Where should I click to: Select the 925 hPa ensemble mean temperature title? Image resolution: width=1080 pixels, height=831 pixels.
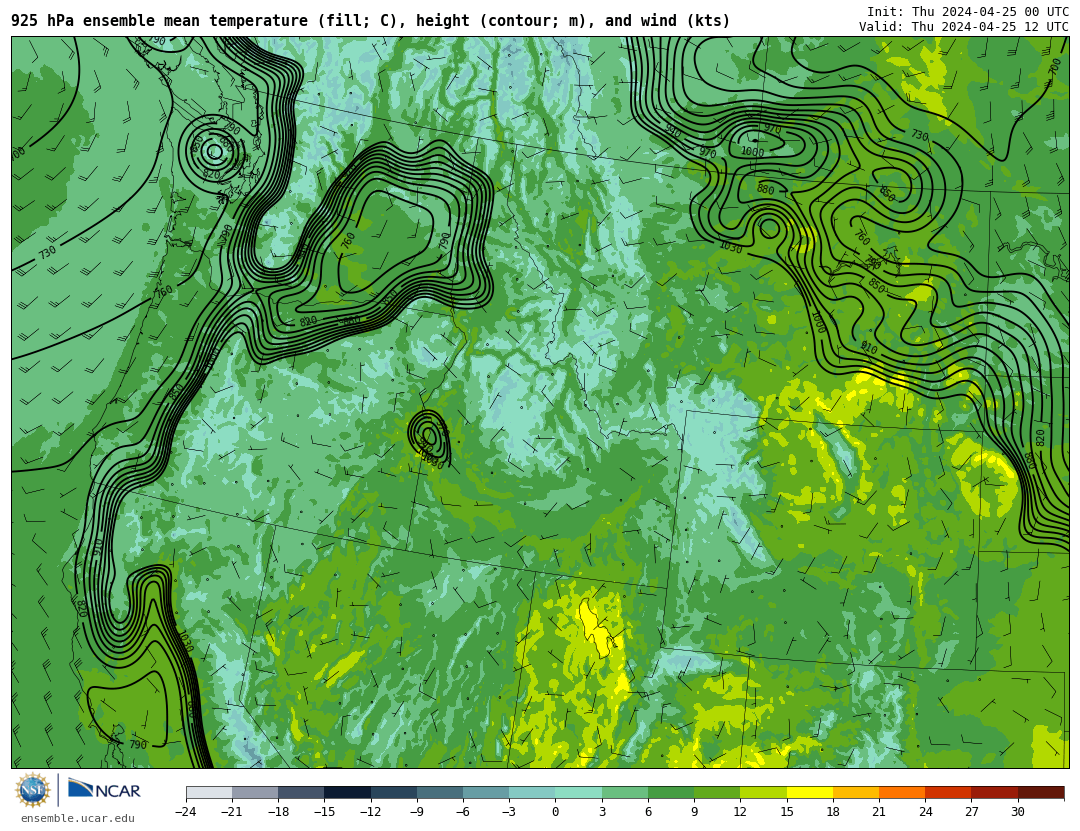coord(371,21)
